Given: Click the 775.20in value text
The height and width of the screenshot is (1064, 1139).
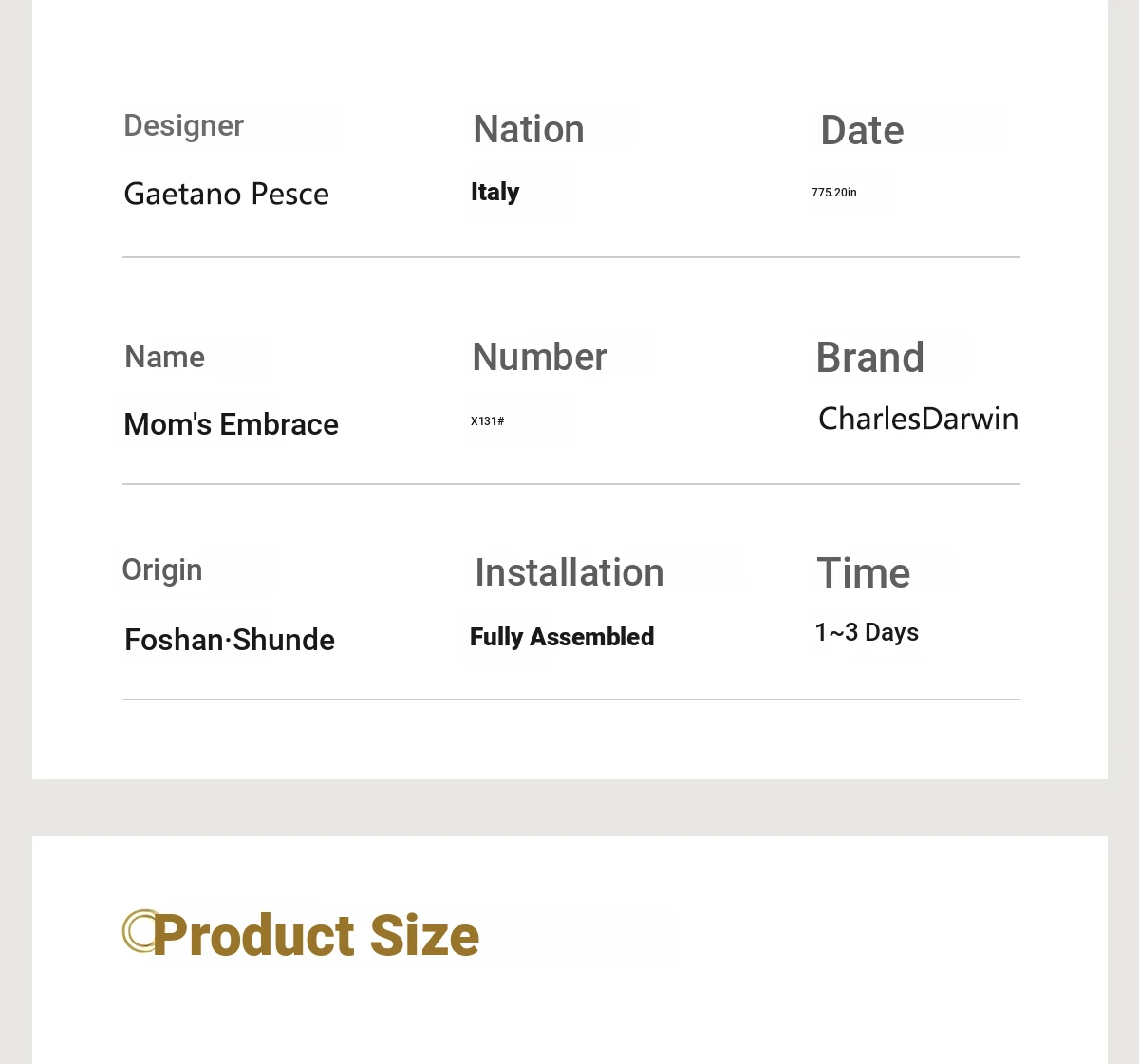Looking at the screenshot, I should [834, 193].
